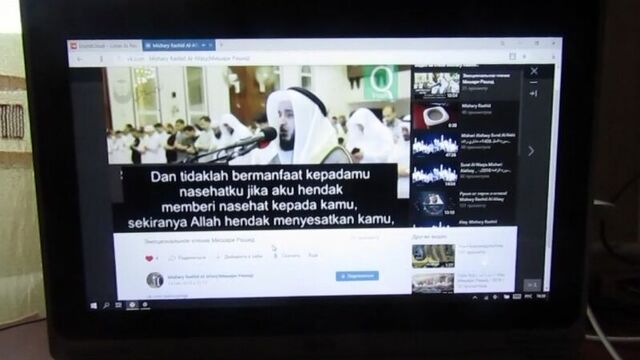640x360 pixels.
Task: Switch to the first browser tab
Action: click(105, 46)
